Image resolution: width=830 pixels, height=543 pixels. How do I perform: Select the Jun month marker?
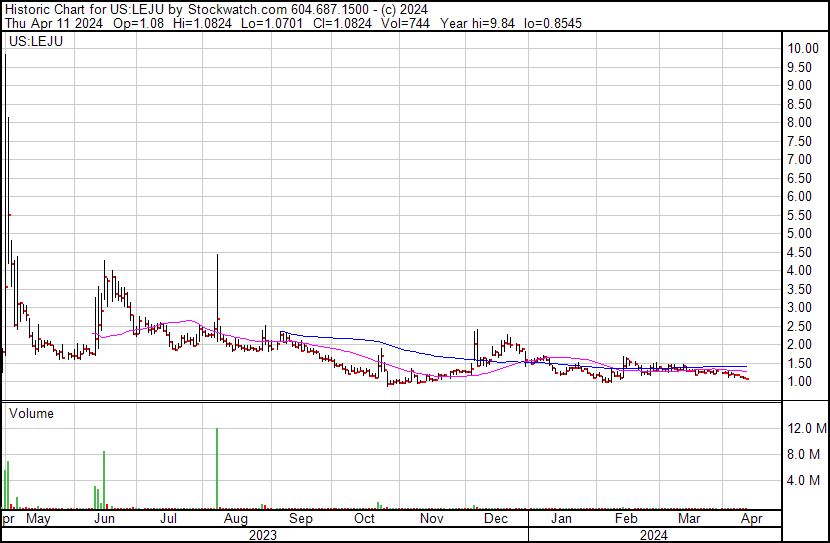tap(104, 519)
